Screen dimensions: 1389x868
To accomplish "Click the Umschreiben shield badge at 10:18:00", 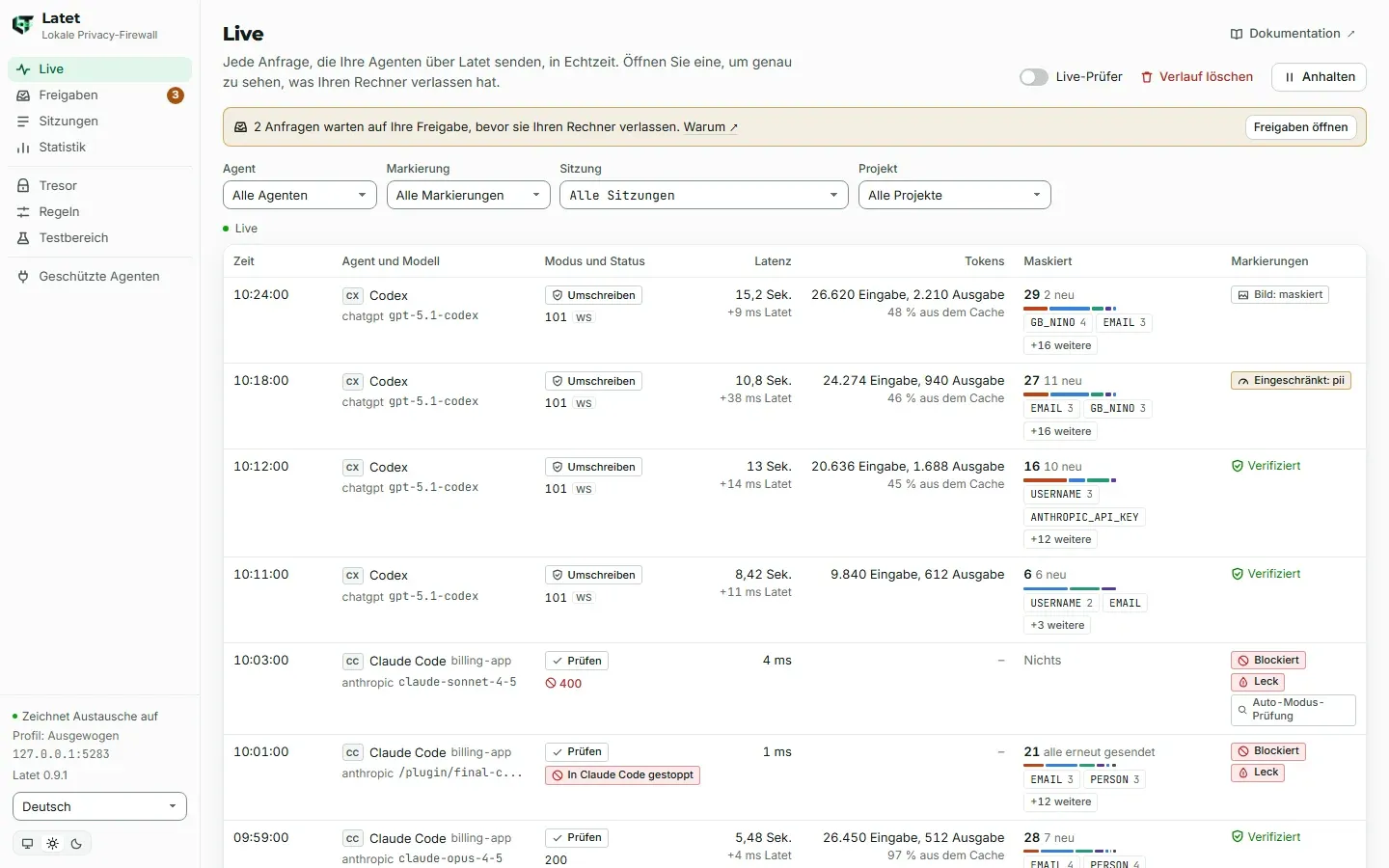I will [x=593, y=381].
